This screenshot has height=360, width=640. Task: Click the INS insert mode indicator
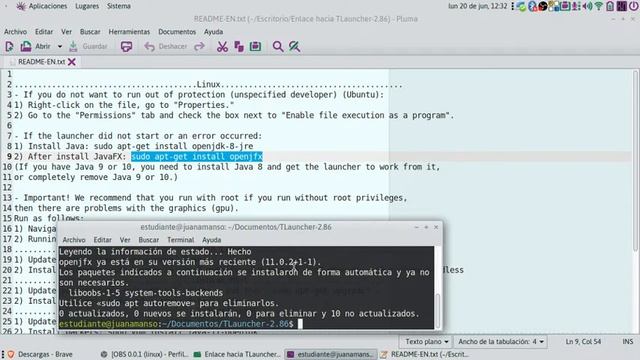point(628,341)
